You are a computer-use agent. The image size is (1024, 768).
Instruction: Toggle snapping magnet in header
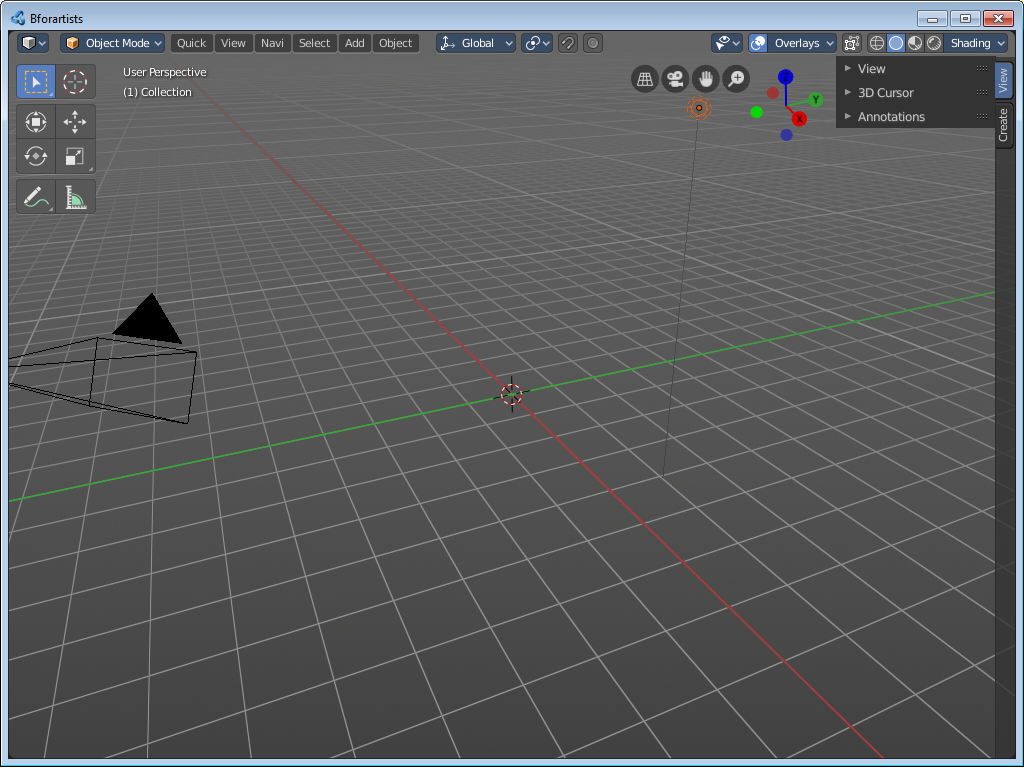click(x=568, y=43)
